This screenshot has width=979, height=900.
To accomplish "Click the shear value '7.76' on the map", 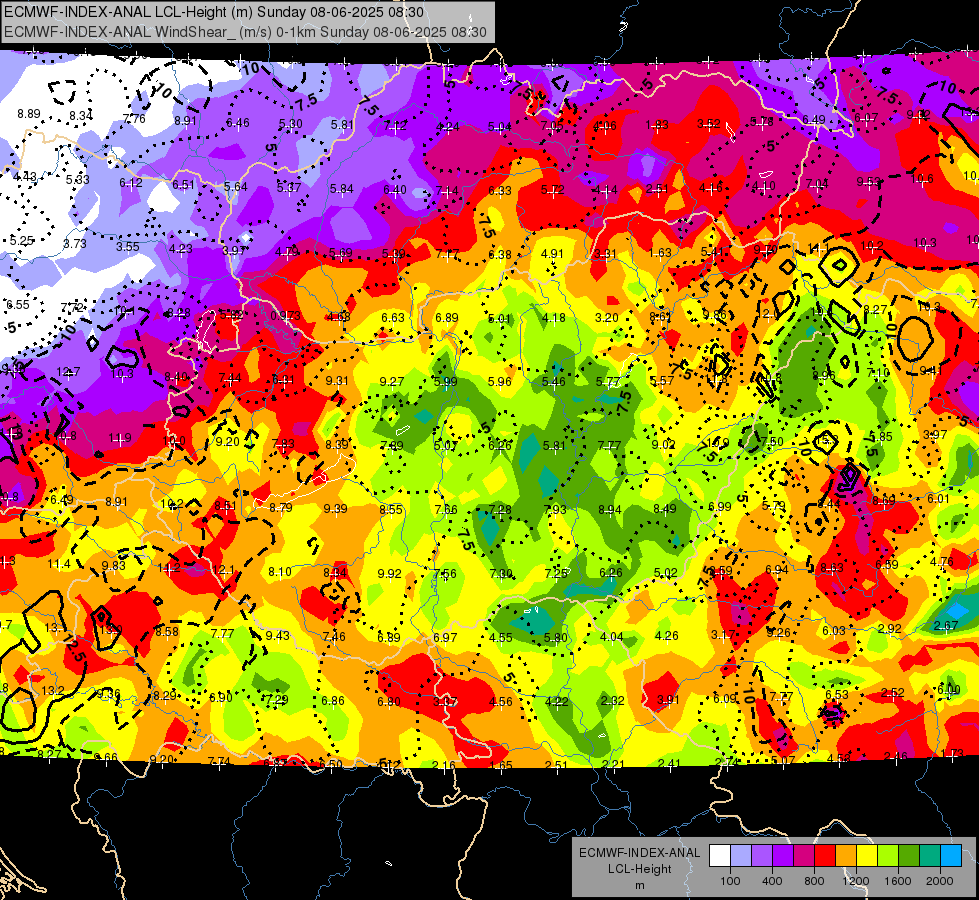I will 134,119.
